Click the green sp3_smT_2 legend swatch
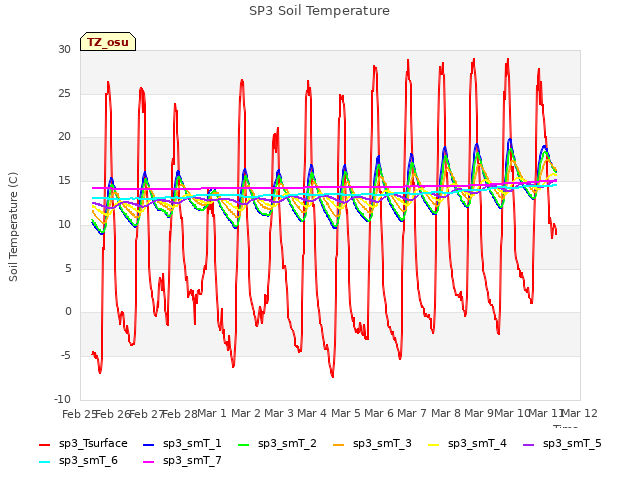Image resolution: width=640 pixels, height=480 pixels. point(244,444)
